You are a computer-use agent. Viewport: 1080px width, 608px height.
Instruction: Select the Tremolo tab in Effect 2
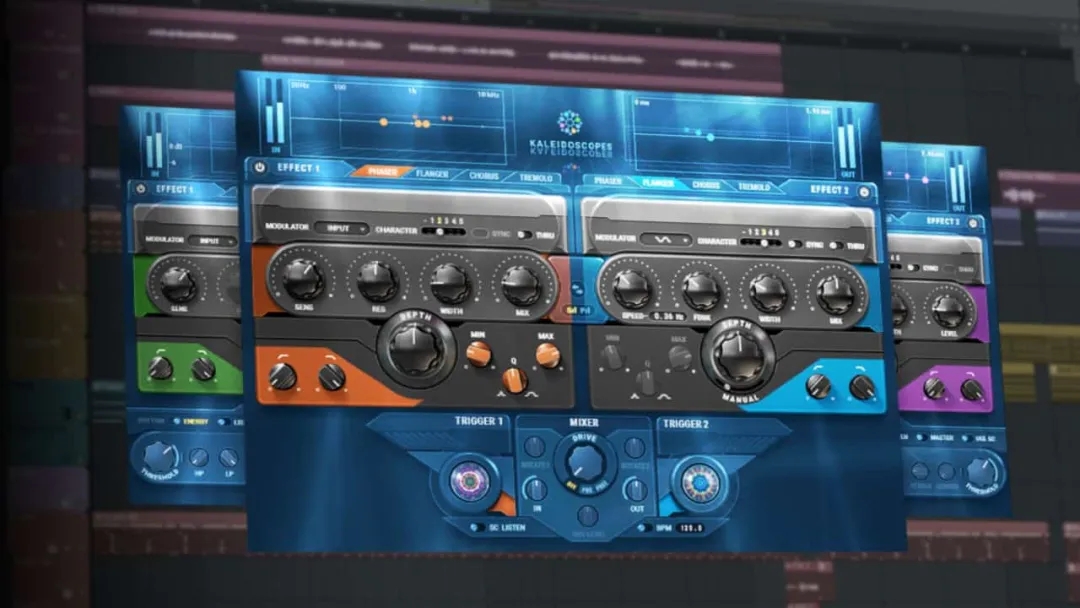click(754, 187)
